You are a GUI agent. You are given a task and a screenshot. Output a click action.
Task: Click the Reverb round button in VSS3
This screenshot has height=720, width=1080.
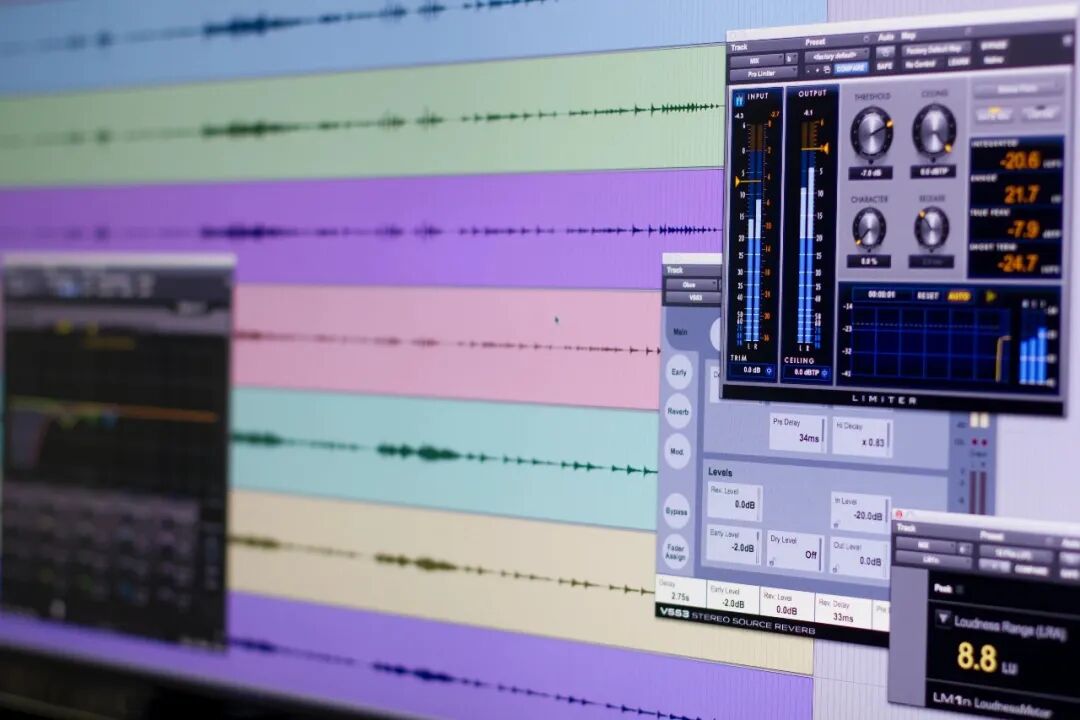tap(678, 411)
